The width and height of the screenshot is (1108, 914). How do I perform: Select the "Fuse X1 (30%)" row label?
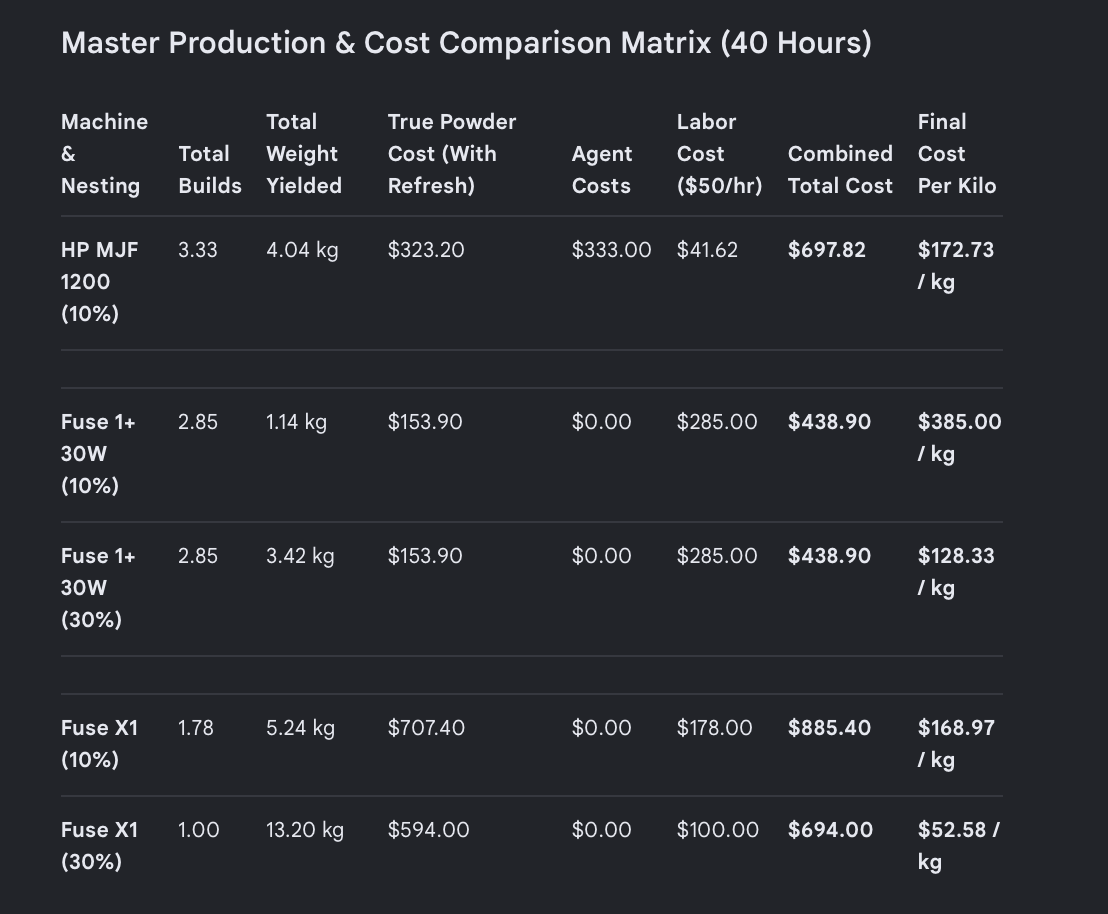click(x=100, y=845)
